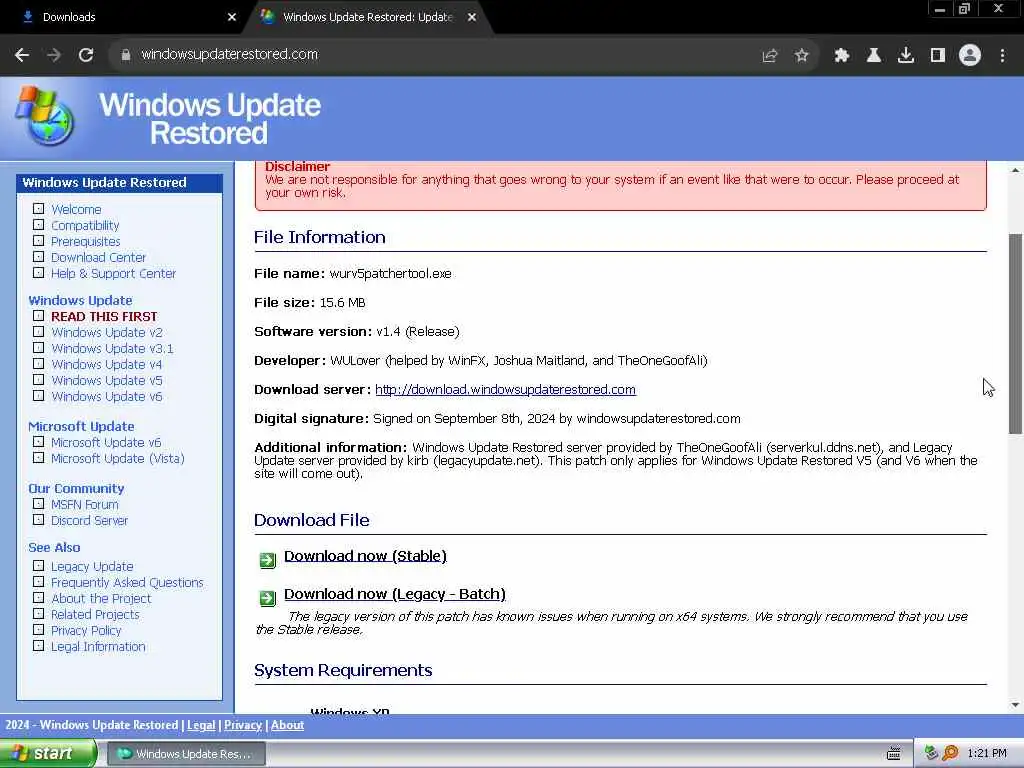Close the Windows Update Restored tab
This screenshot has width=1024, height=768.
[x=472, y=17]
